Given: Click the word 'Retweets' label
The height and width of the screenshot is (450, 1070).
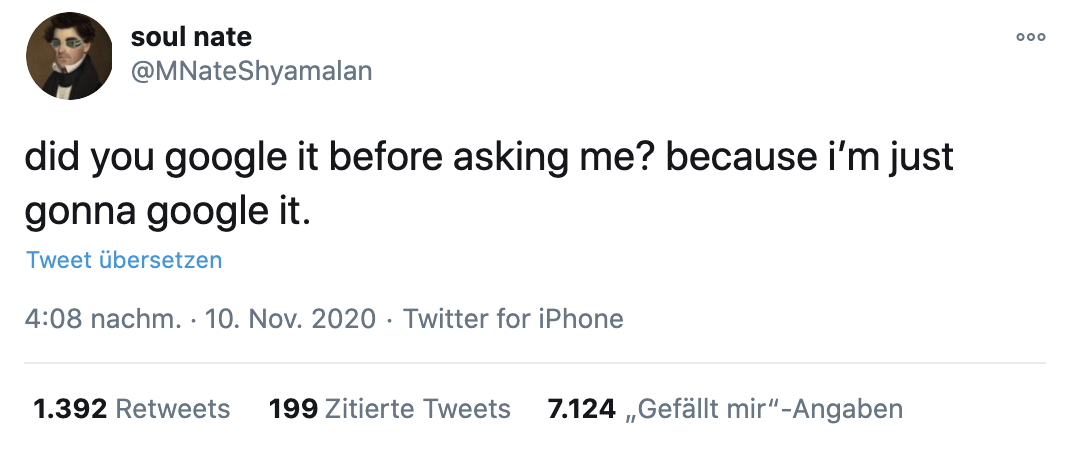Looking at the screenshot, I should pyautogui.click(x=173, y=409).
